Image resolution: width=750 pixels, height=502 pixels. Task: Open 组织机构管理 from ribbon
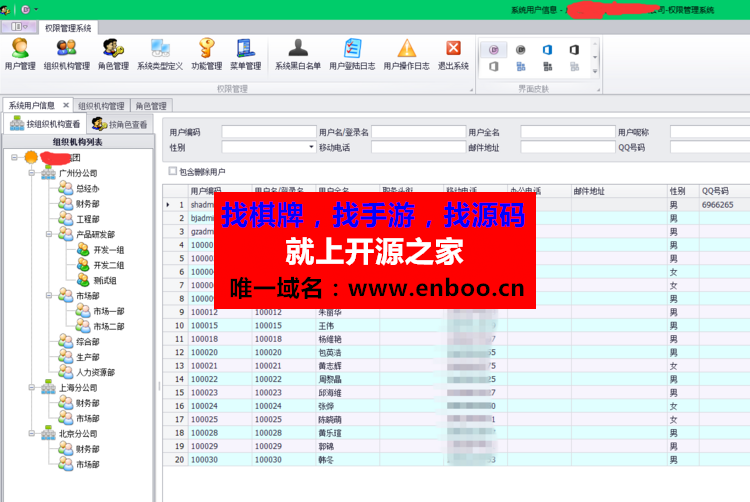[x=66, y=54]
